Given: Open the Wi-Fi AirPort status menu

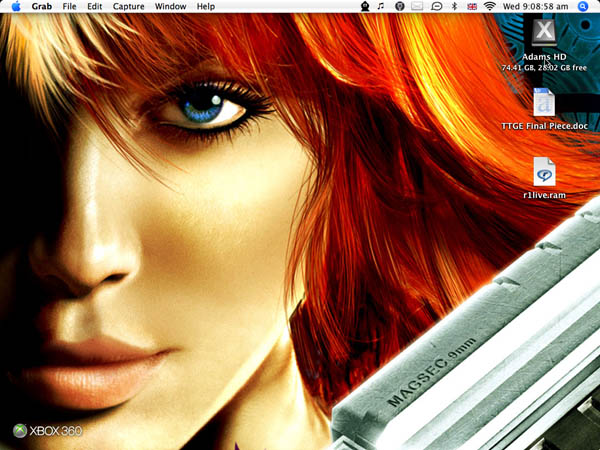Looking at the screenshot, I should click(x=489, y=6).
